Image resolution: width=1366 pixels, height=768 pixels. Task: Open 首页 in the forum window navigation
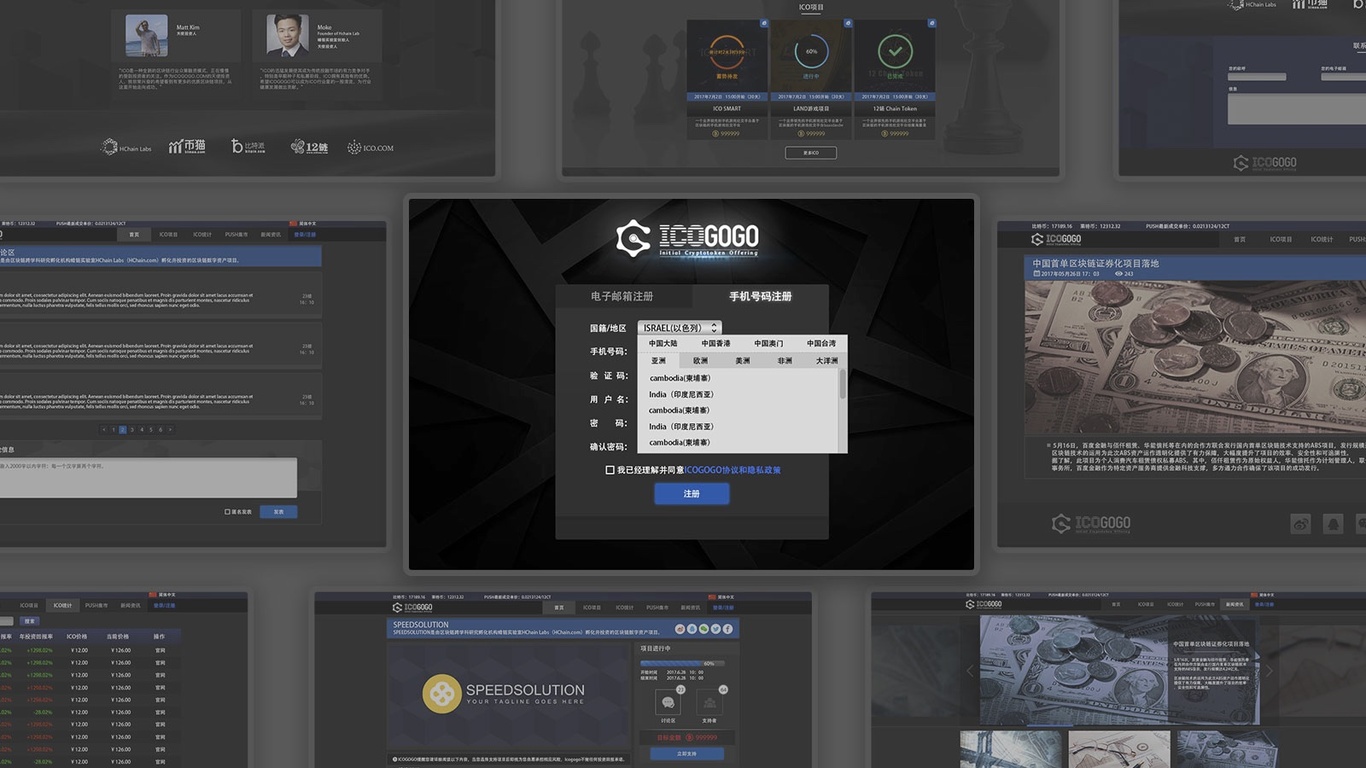pos(134,234)
